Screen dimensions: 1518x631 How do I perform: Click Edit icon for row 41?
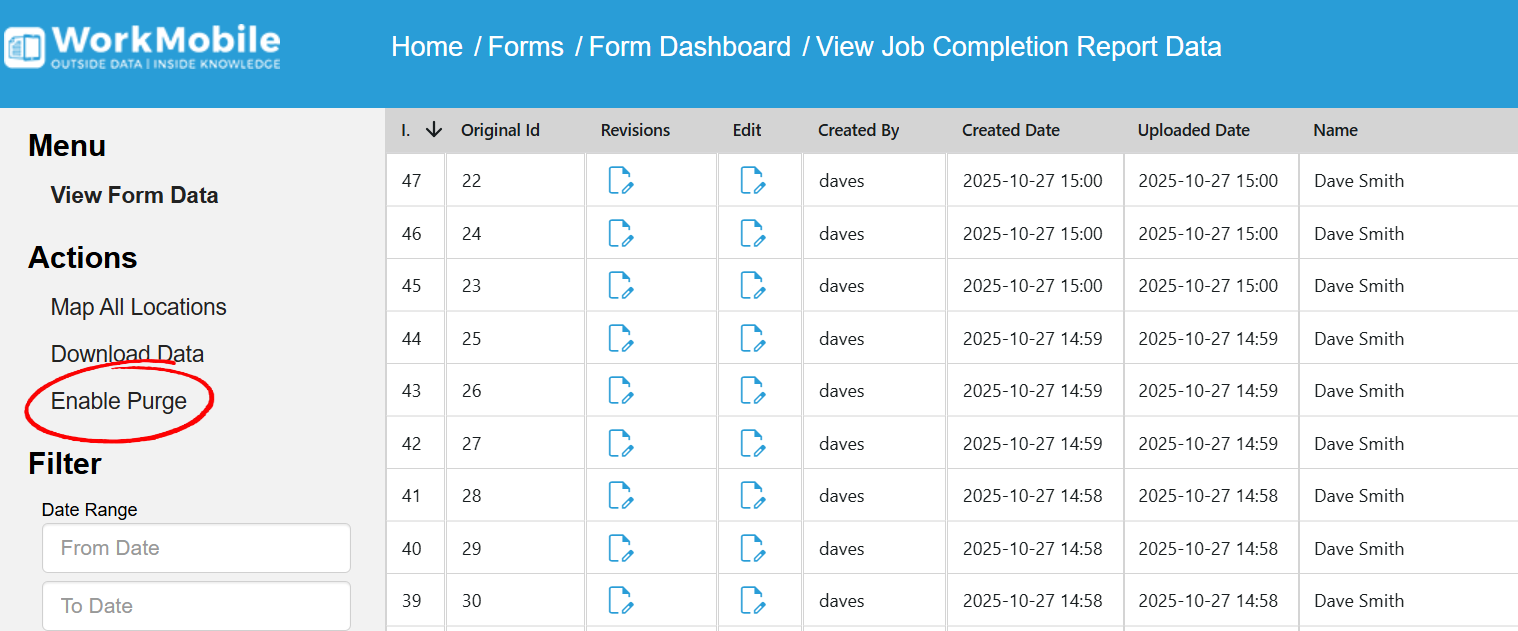(752, 496)
